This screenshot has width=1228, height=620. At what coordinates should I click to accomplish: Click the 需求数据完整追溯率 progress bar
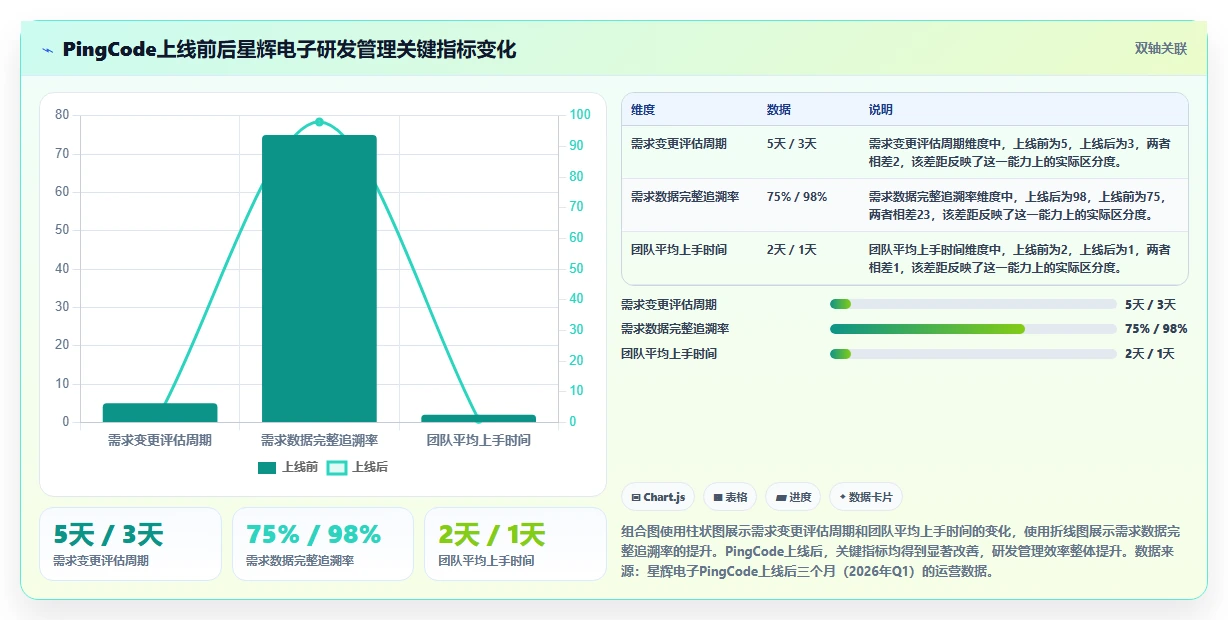click(x=973, y=329)
